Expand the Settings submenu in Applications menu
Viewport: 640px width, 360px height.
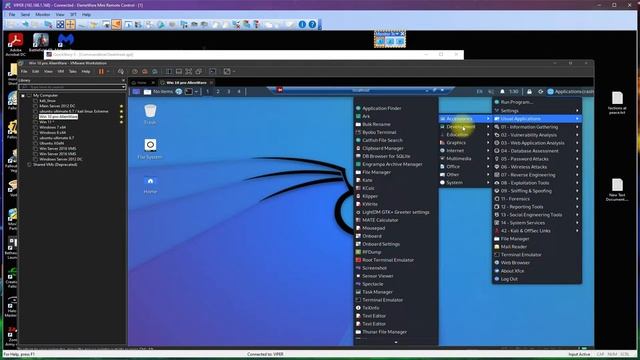pyautogui.click(x=537, y=111)
